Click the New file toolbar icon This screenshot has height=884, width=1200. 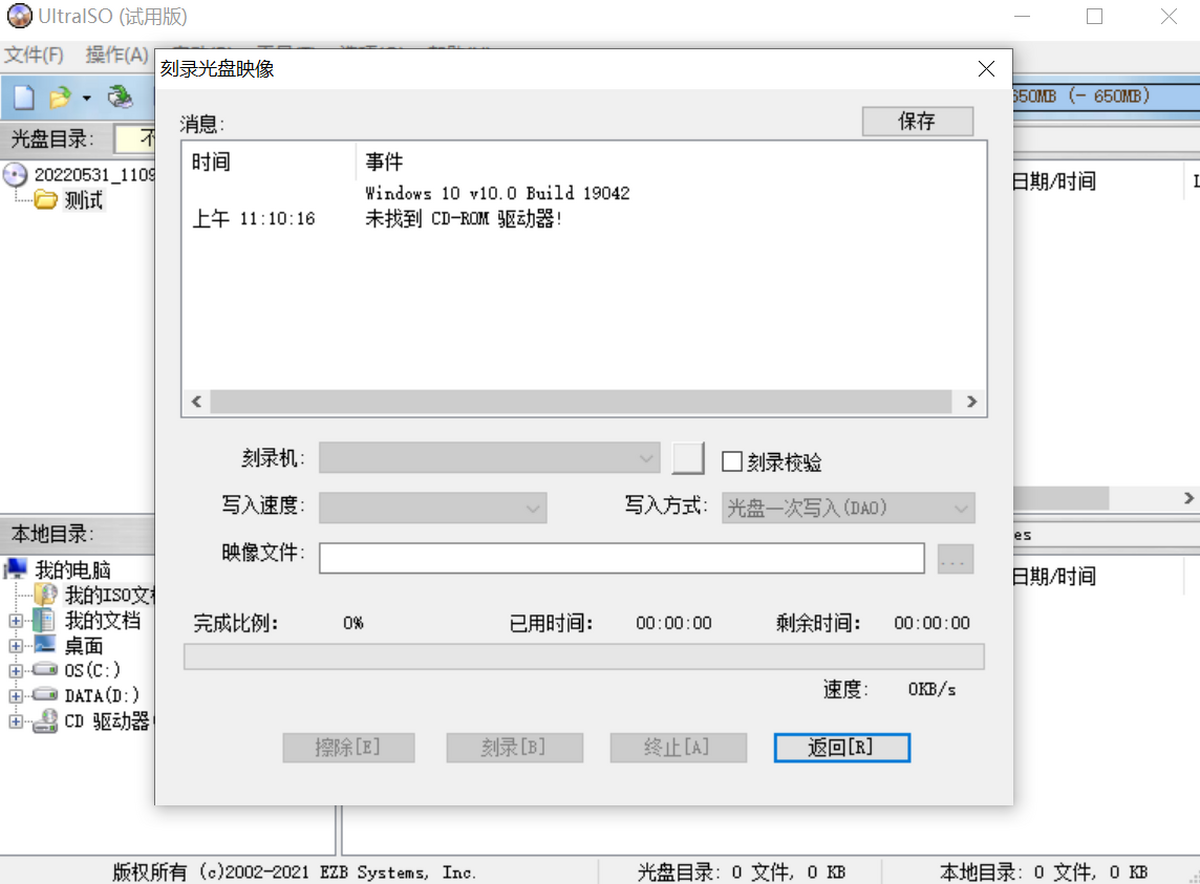24,97
